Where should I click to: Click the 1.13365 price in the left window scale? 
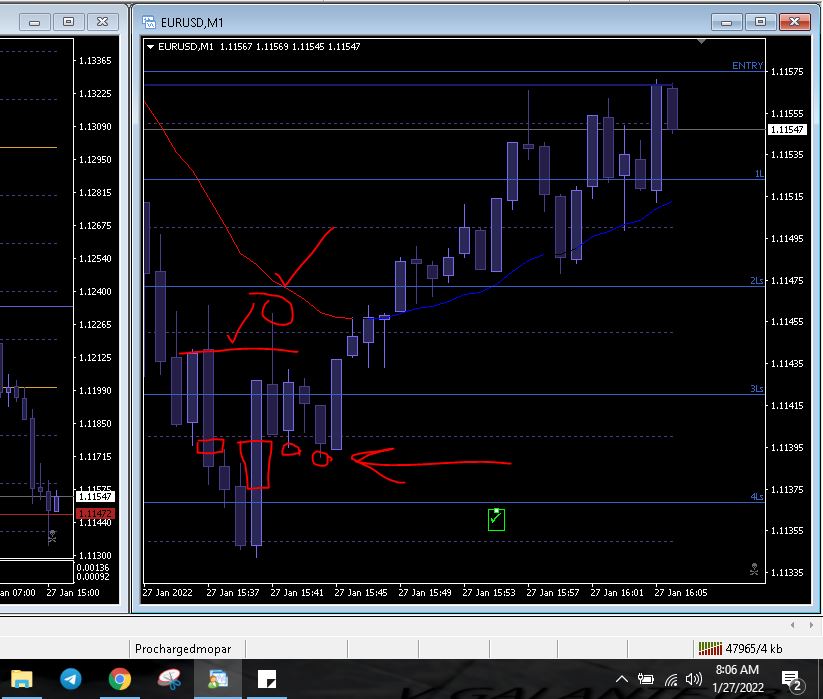pyautogui.click(x=95, y=61)
